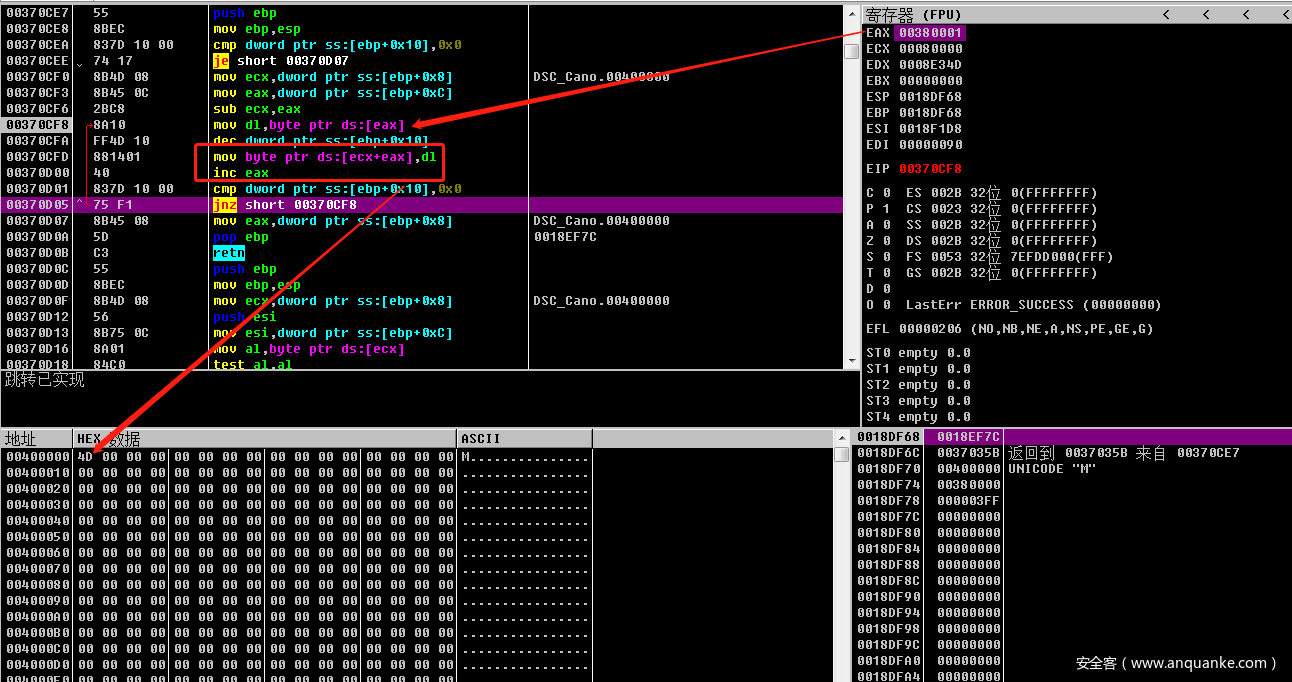The height and width of the screenshot is (682, 1292).
Task: Click the 寄存器 (FPU) registers panel header
Action: point(913,14)
